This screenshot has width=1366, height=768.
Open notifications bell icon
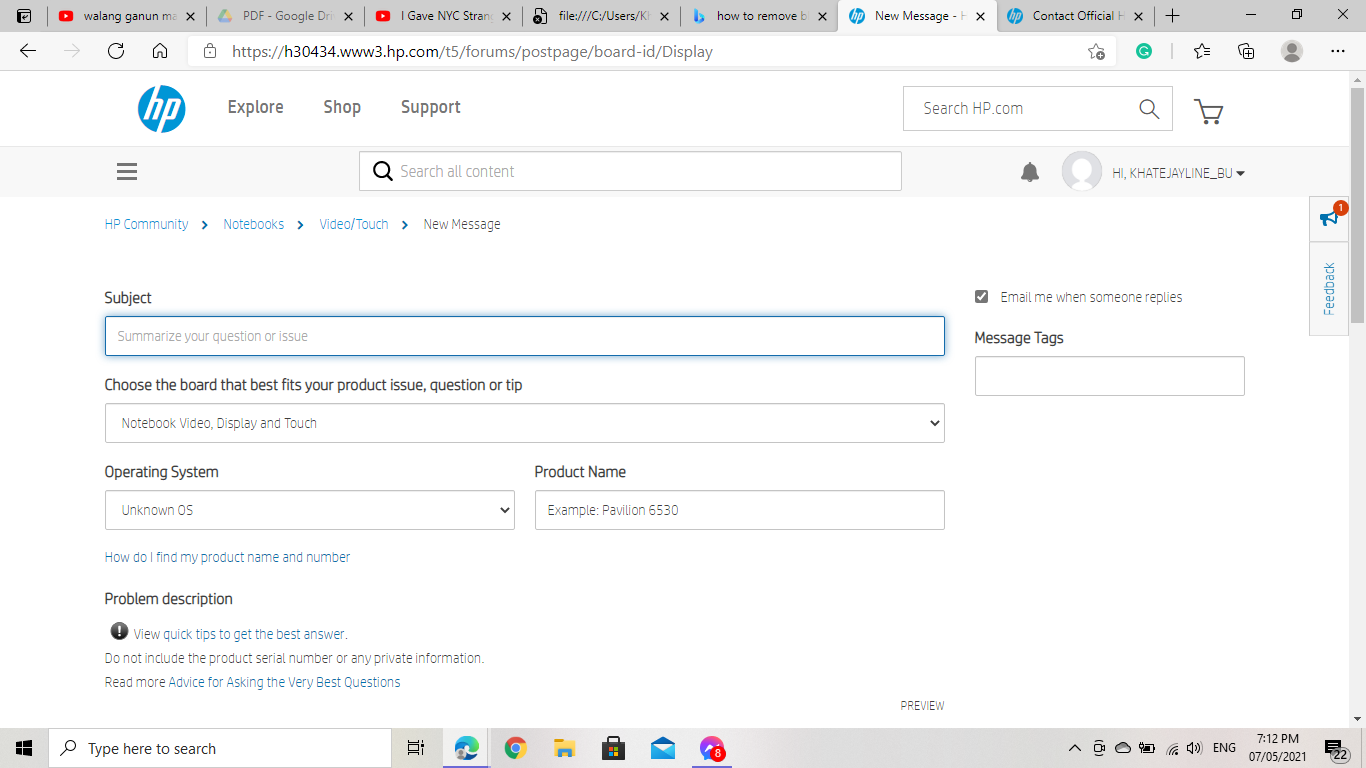(1030, 172)
